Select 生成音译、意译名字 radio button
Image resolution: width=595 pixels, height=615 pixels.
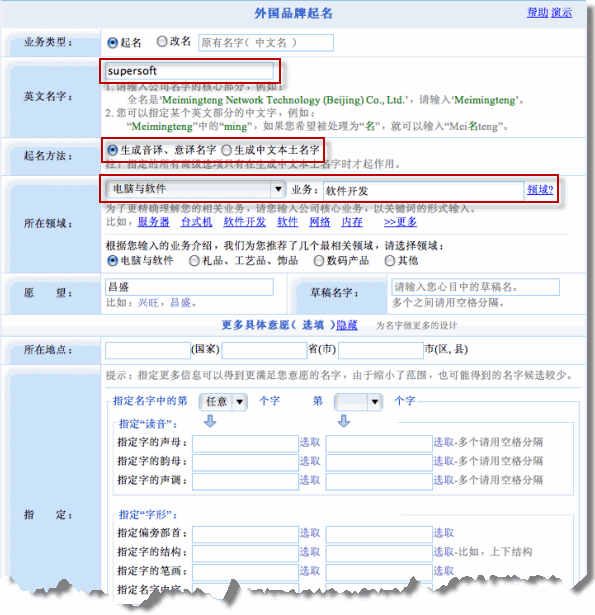pyautogui.click(x=113, y=150)
